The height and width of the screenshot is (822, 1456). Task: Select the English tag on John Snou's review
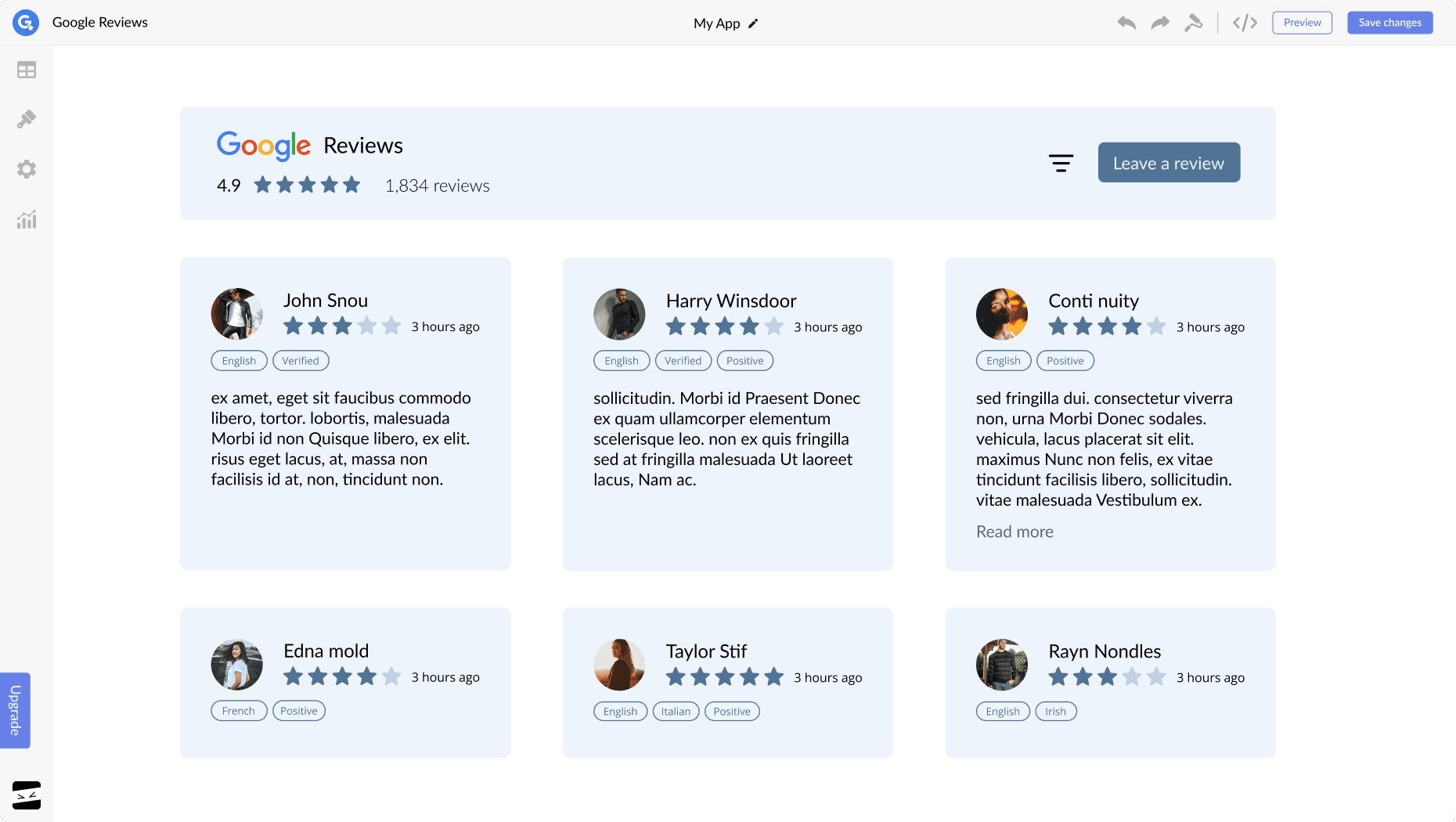[x=239, y=361]
